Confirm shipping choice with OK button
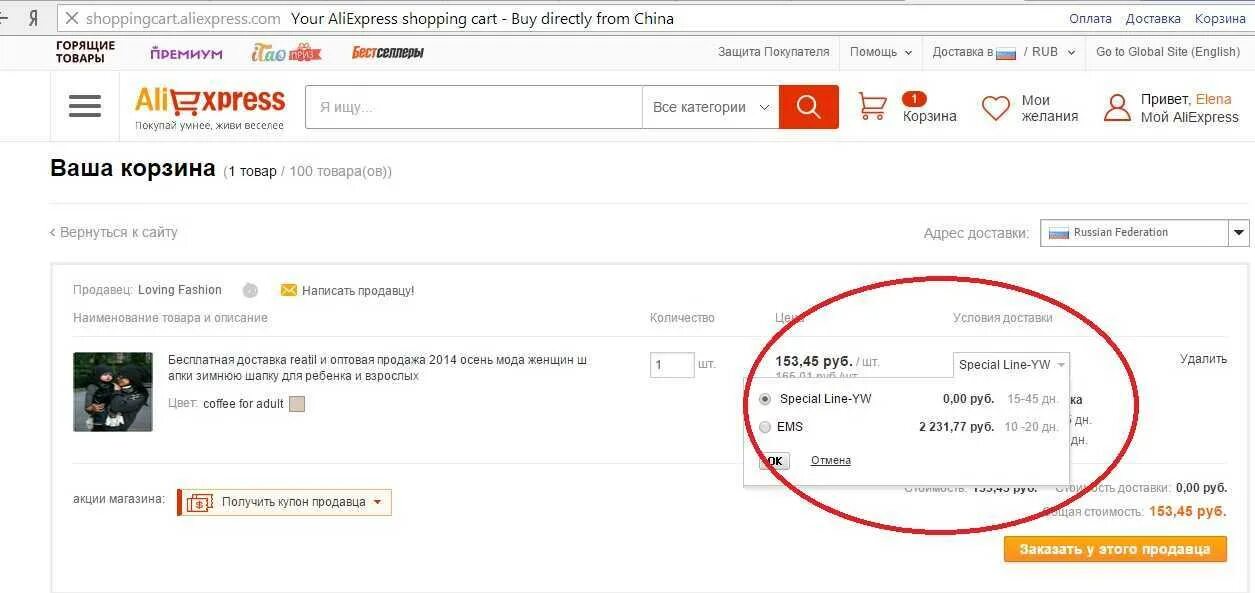Viewport: 1255px width, 593px height. point(774,461)
